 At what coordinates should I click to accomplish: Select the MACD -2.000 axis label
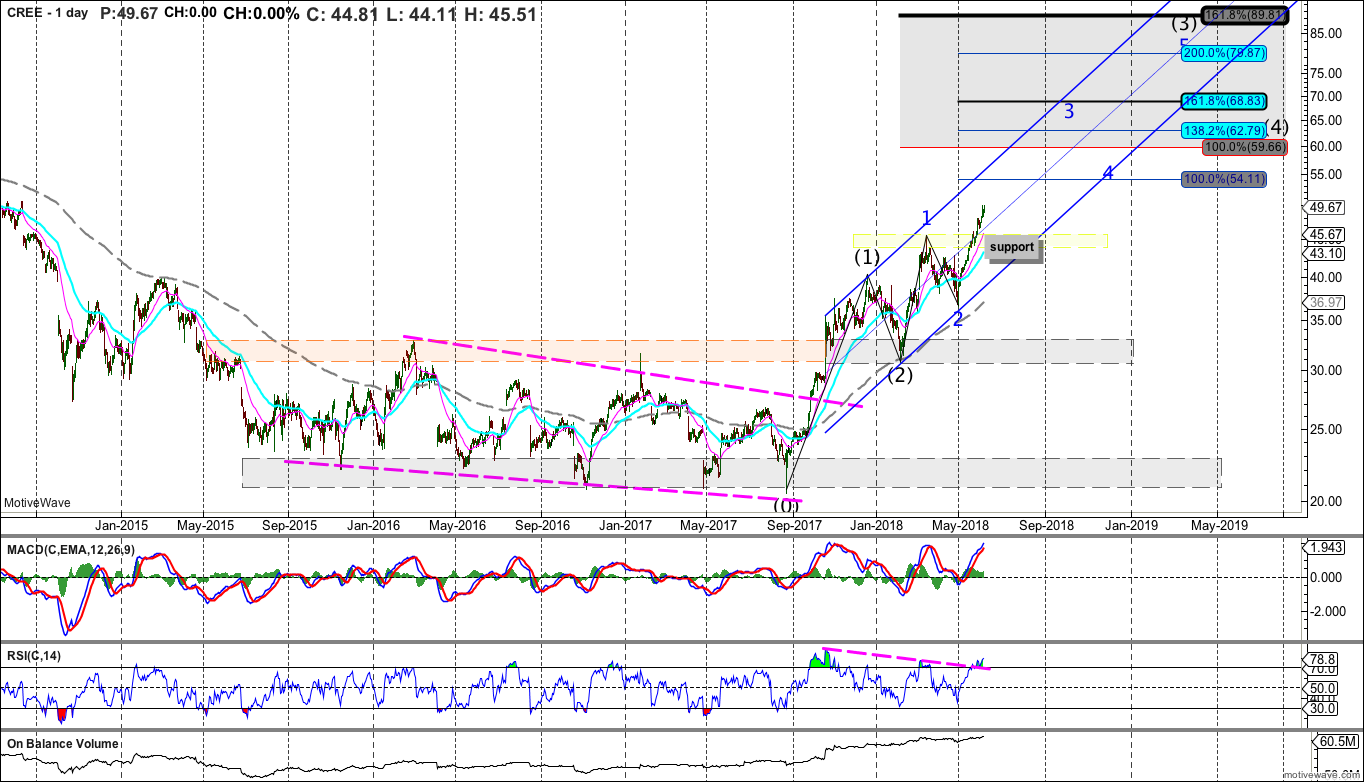[x=1326, y=611]
